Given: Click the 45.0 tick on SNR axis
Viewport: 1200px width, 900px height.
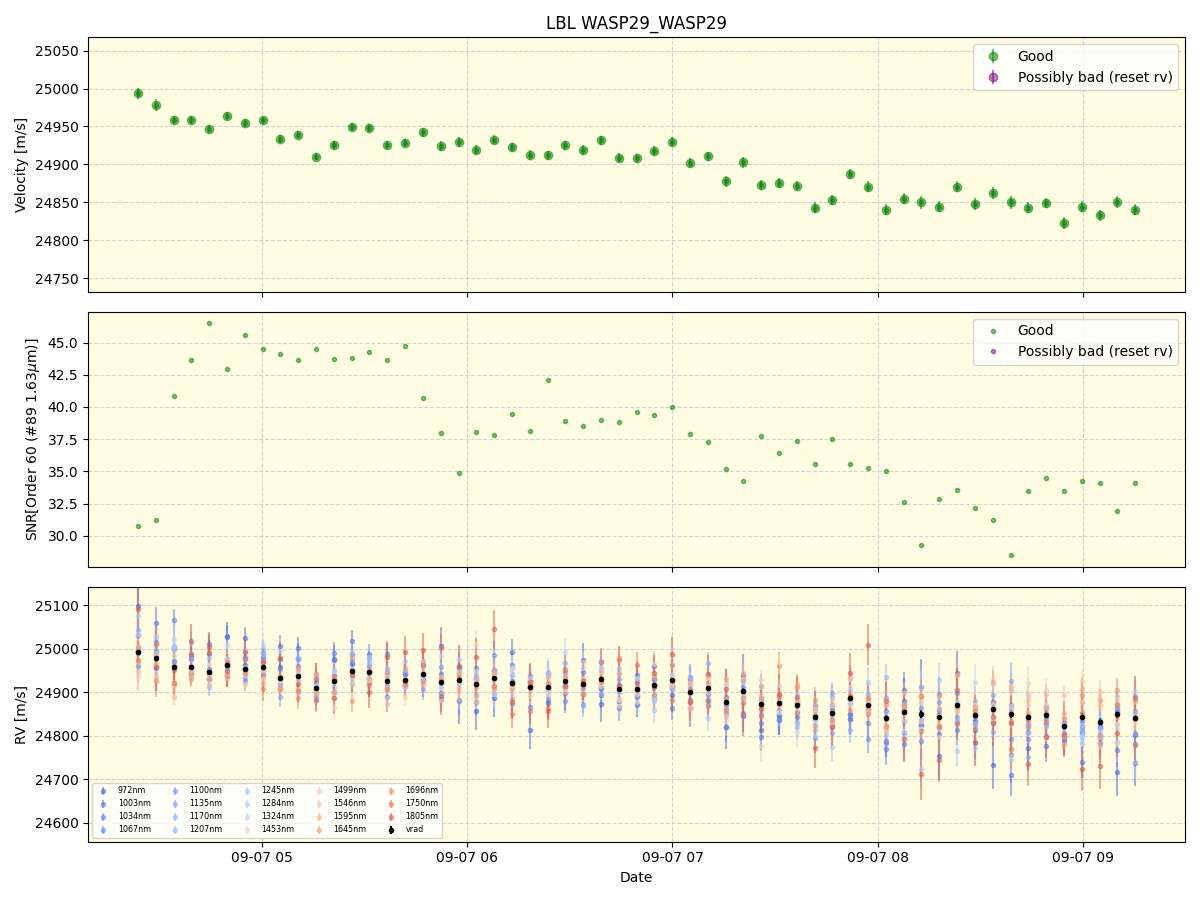Looking at the screenshot, I should click(64, 343).
